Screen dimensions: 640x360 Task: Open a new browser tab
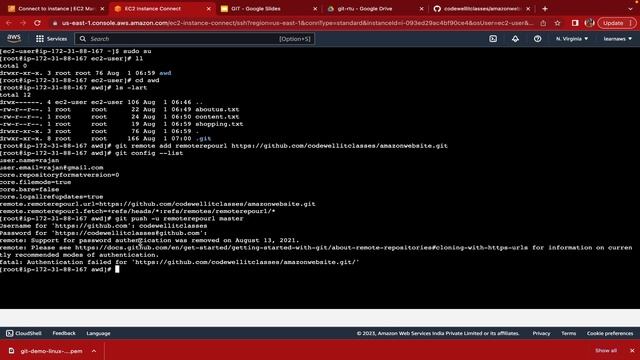coord(544,9)
